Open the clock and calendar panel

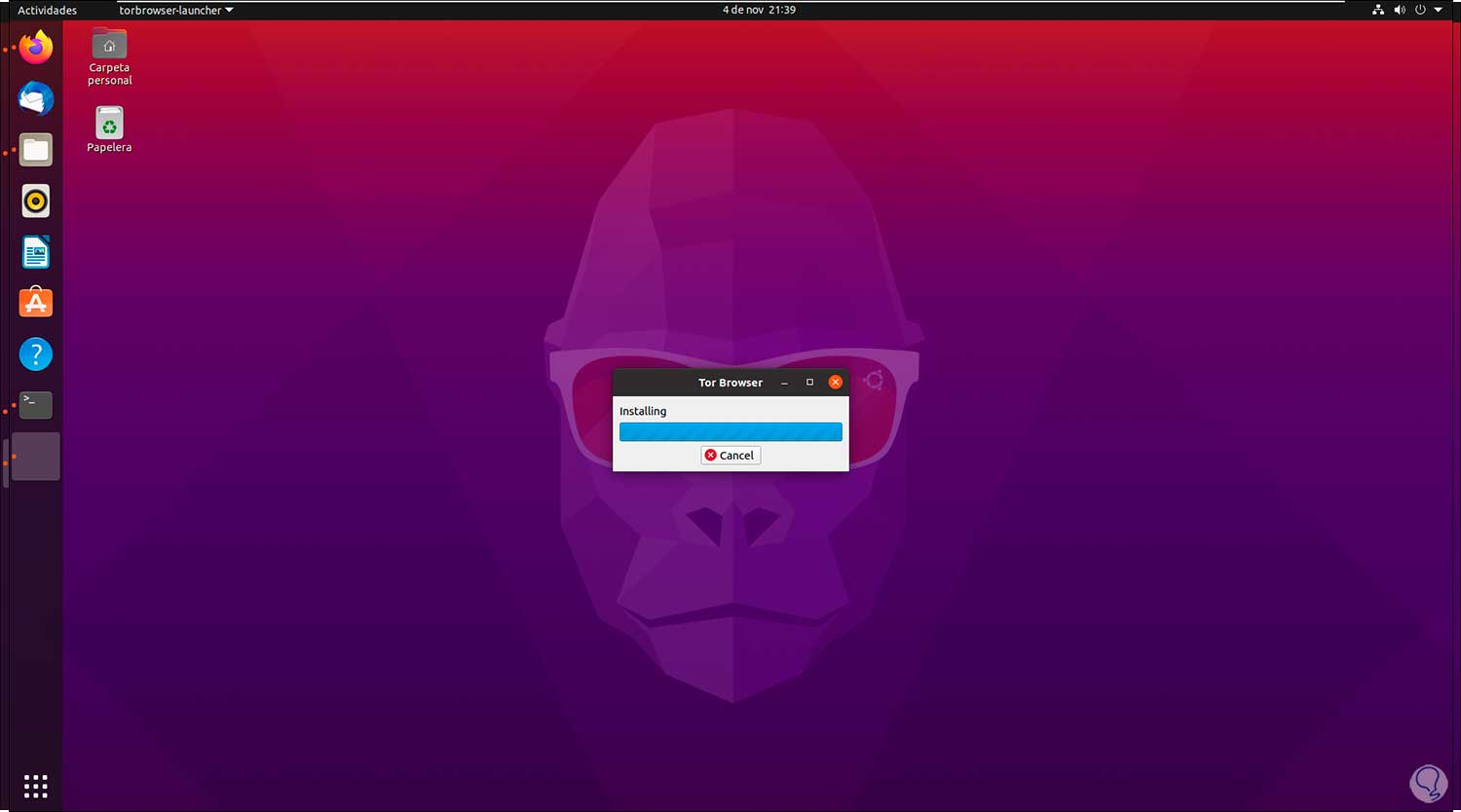(759, 10)
